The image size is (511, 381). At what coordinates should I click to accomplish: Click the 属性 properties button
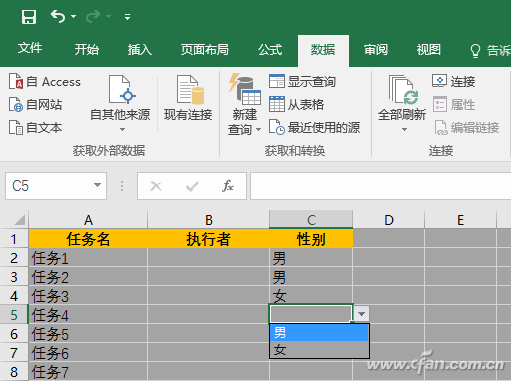point(454,105)
